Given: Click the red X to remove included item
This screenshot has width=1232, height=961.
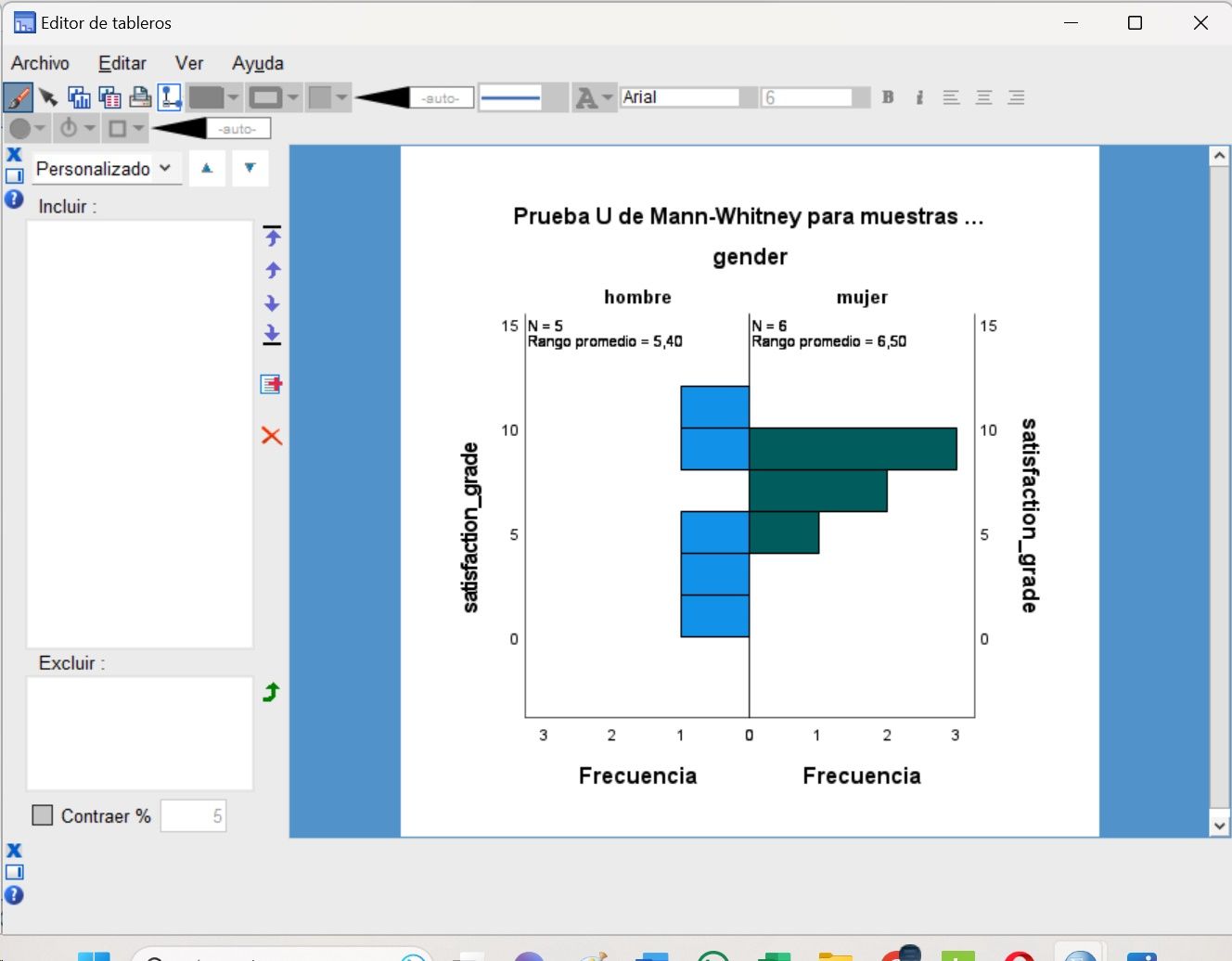Looking at the screenshot, I should 271,436.
